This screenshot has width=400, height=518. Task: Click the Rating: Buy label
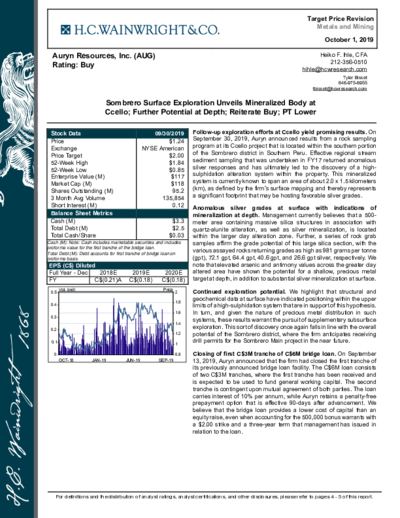73,65
